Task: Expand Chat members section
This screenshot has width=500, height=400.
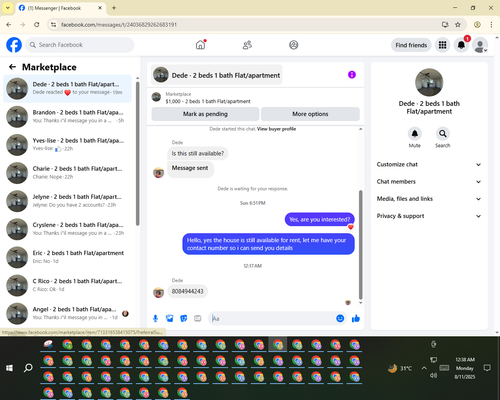Action: [x=429, y=182]
